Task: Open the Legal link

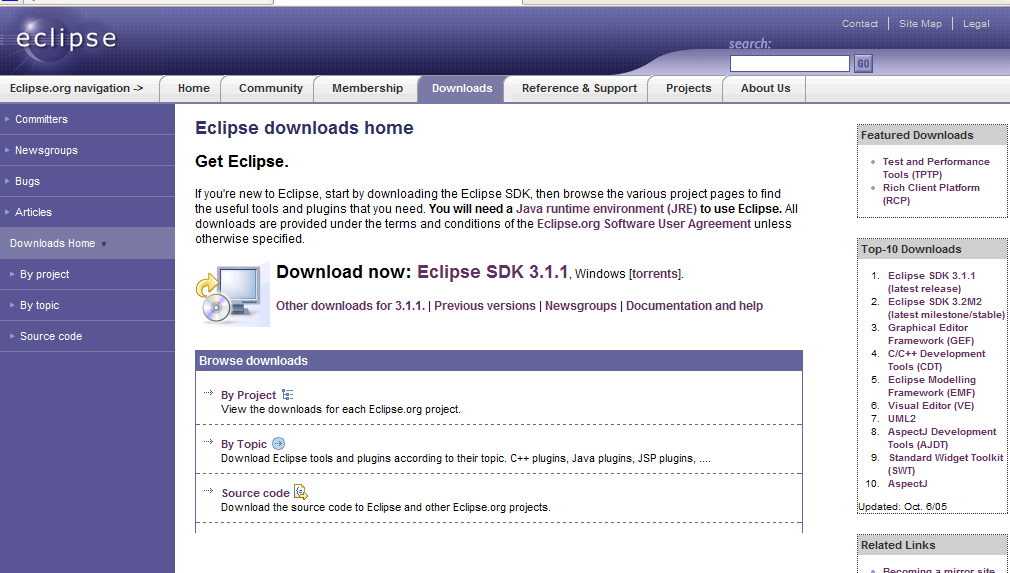Action: (976, 24)
